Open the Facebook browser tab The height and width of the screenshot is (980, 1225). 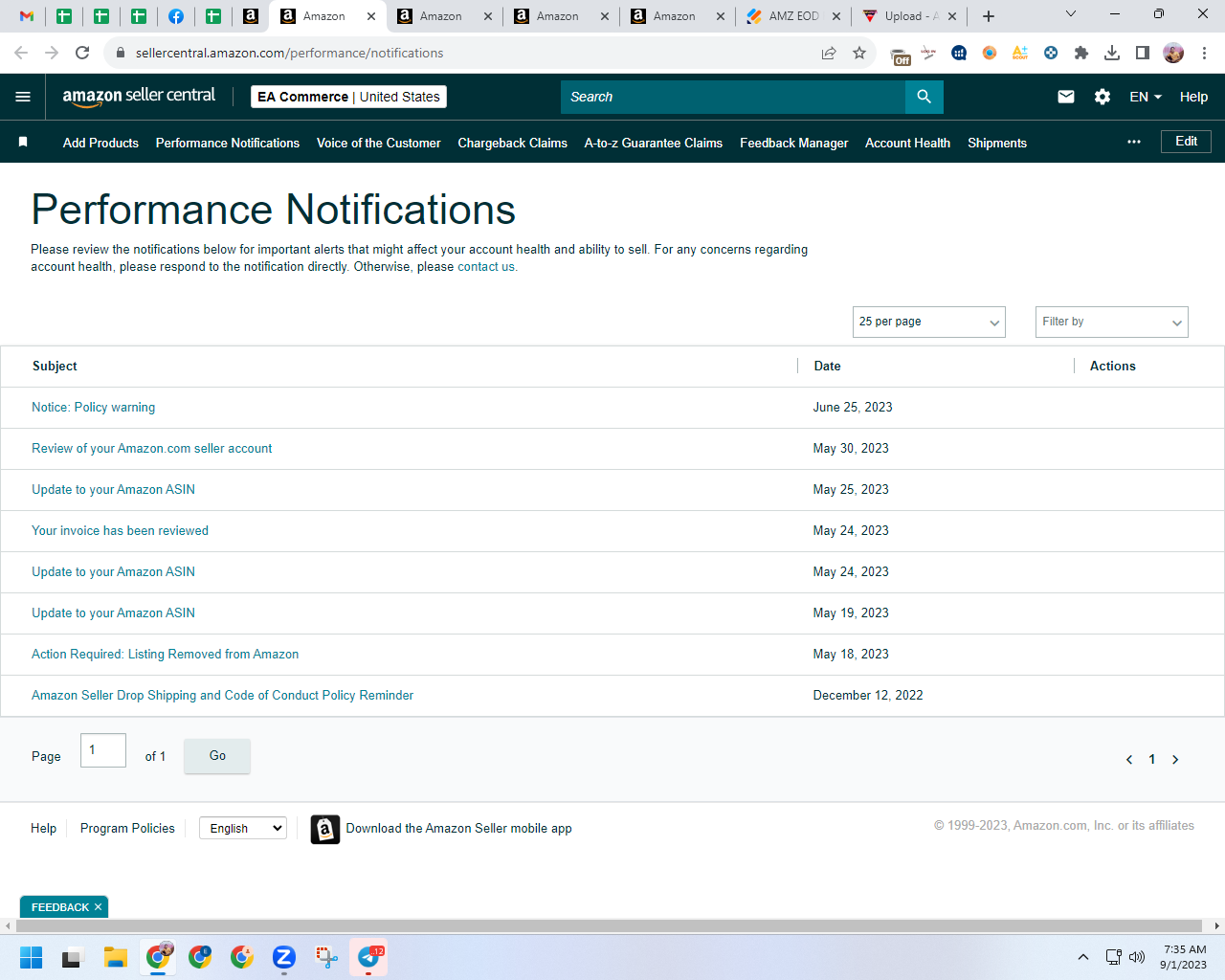pyautogui.click(x=176, y=16)
